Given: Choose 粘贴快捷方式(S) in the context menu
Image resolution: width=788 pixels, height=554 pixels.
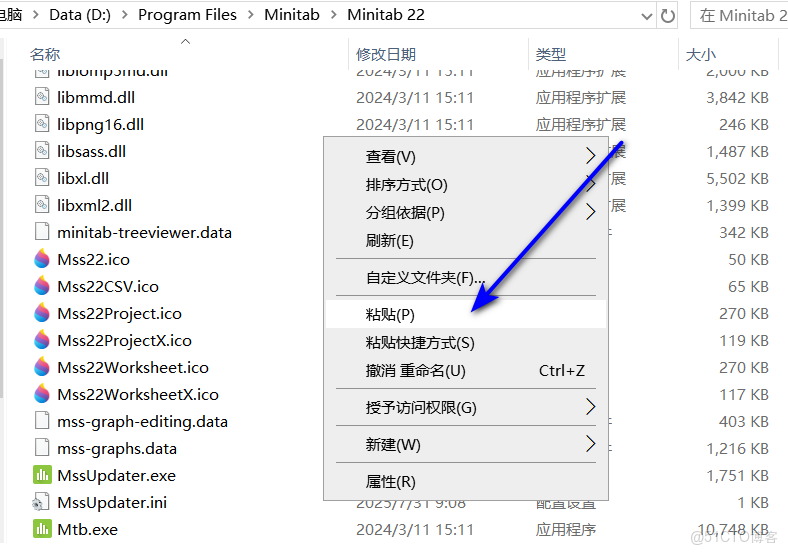Looking at the screenshot, I should [x=465, y=342].
